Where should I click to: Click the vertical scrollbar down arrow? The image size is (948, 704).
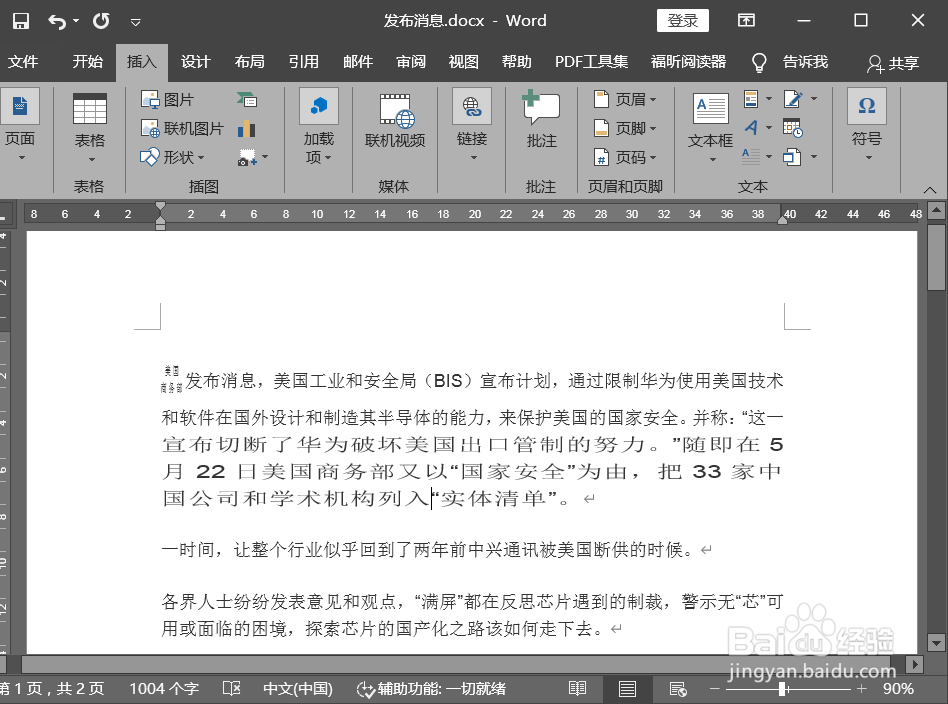coord(937,643)
